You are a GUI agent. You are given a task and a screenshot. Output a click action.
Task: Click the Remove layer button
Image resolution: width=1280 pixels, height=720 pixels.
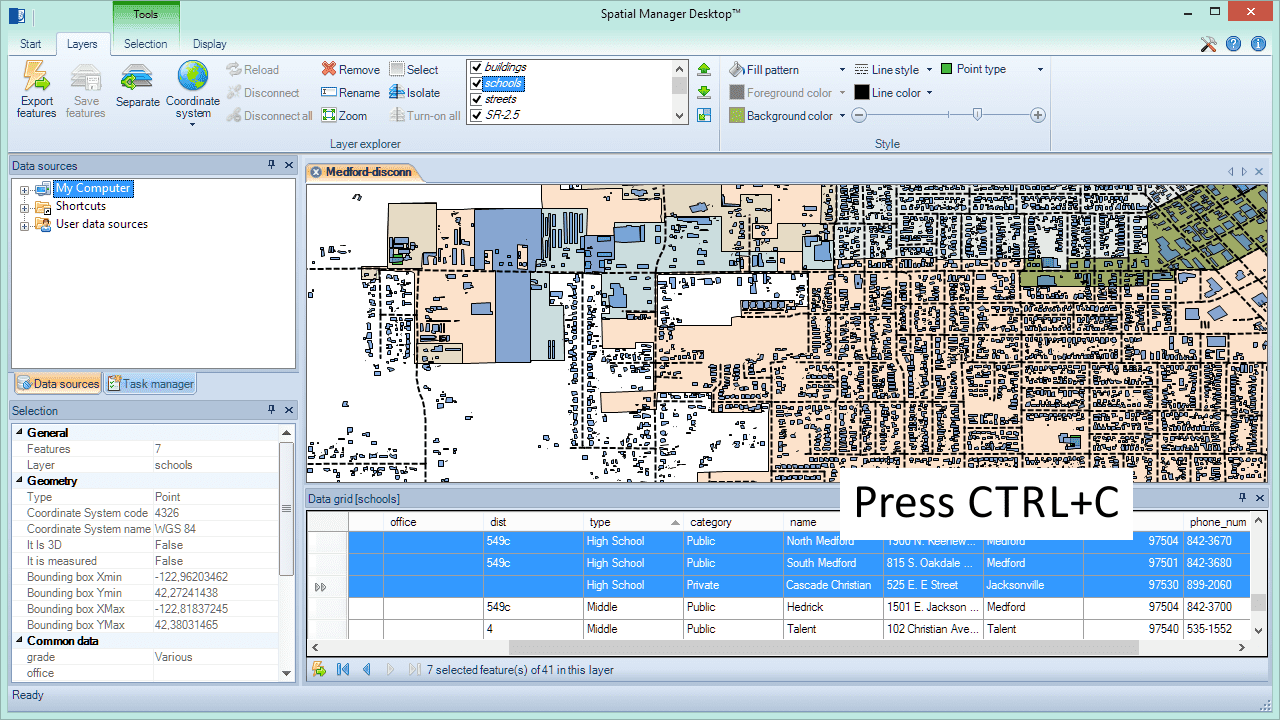tap(351, 70)
